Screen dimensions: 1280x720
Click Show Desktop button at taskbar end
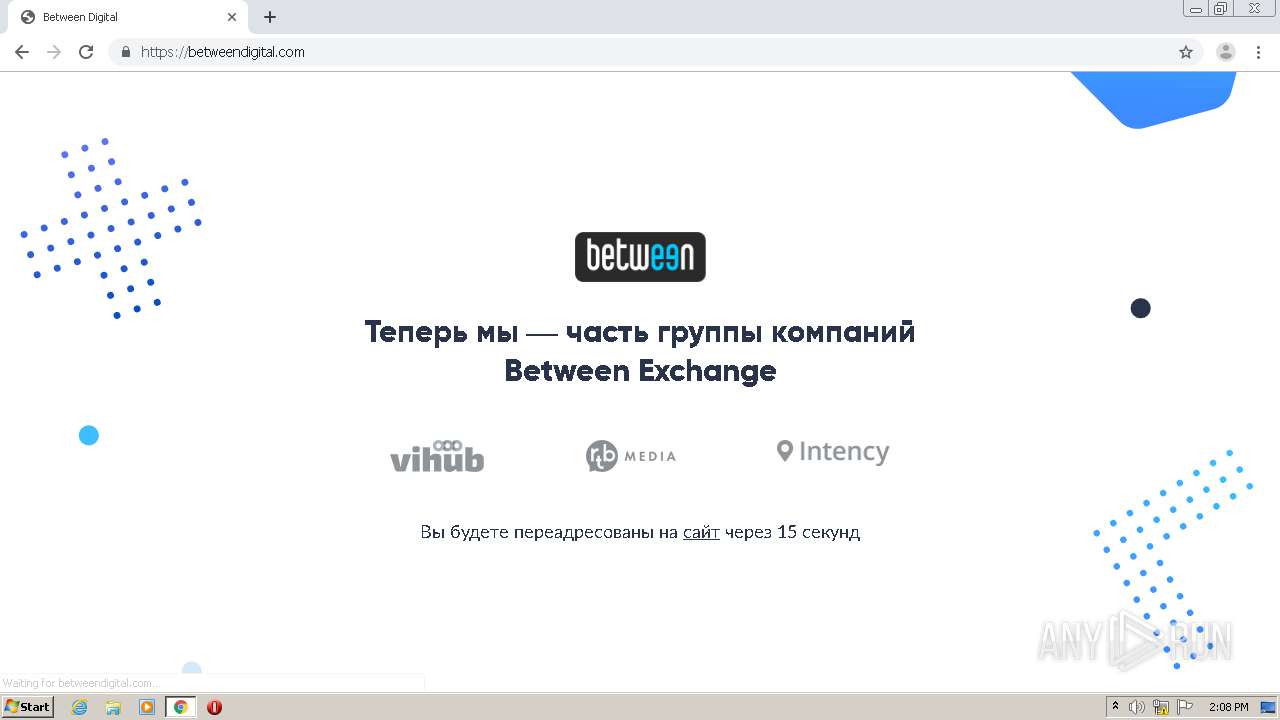[1269, 707]
